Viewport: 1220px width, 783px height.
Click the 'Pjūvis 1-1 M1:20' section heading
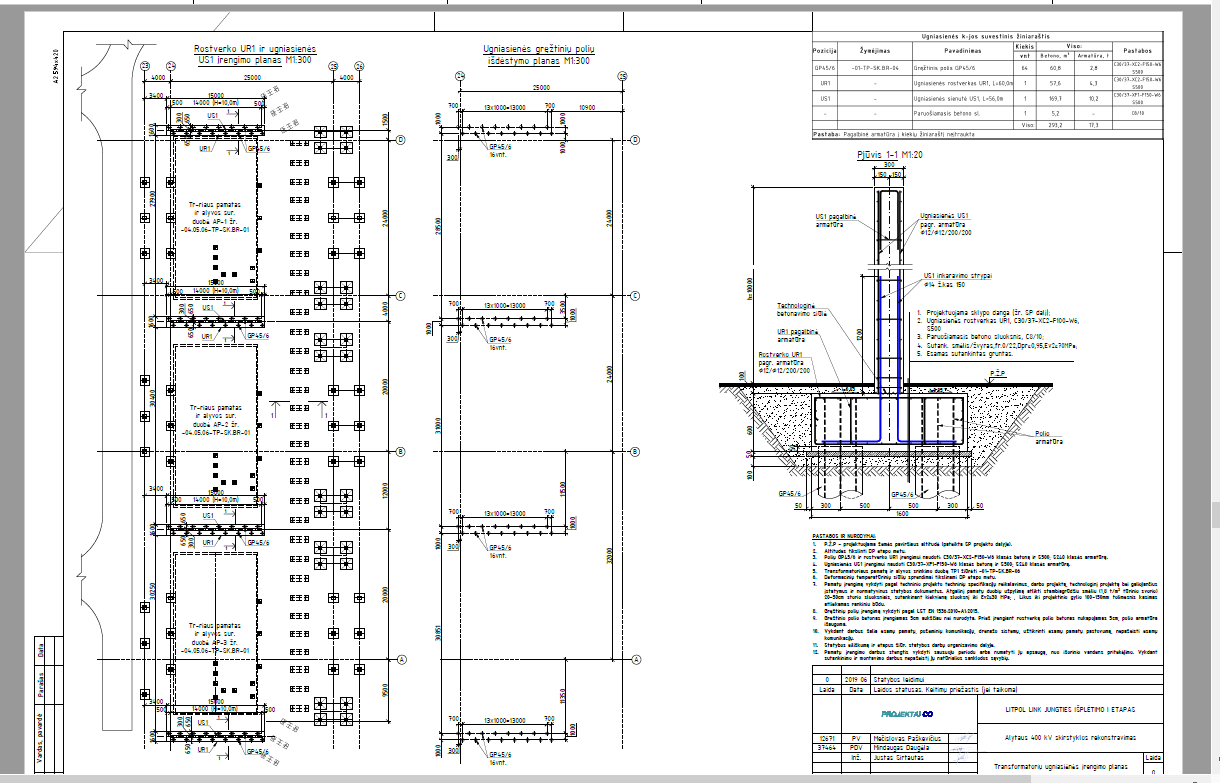[890, 156]
